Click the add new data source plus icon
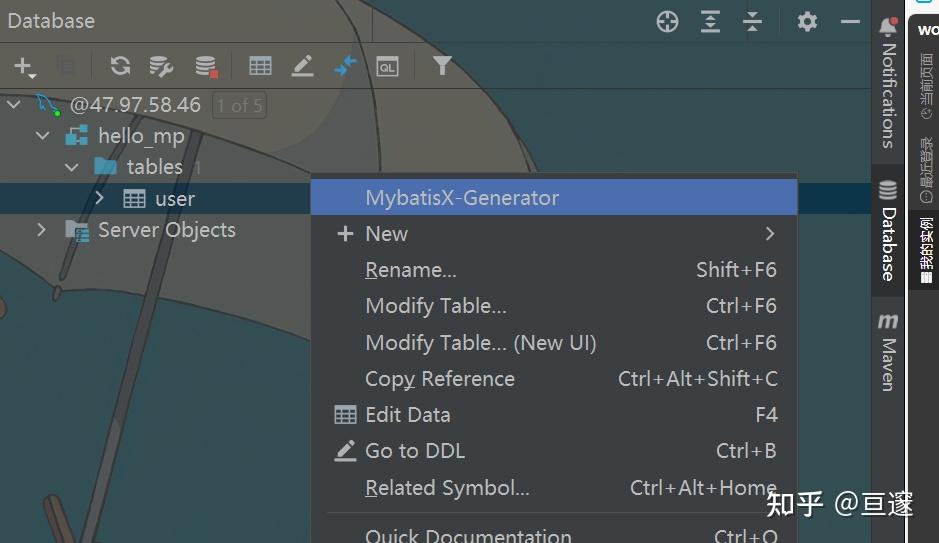 23,66
